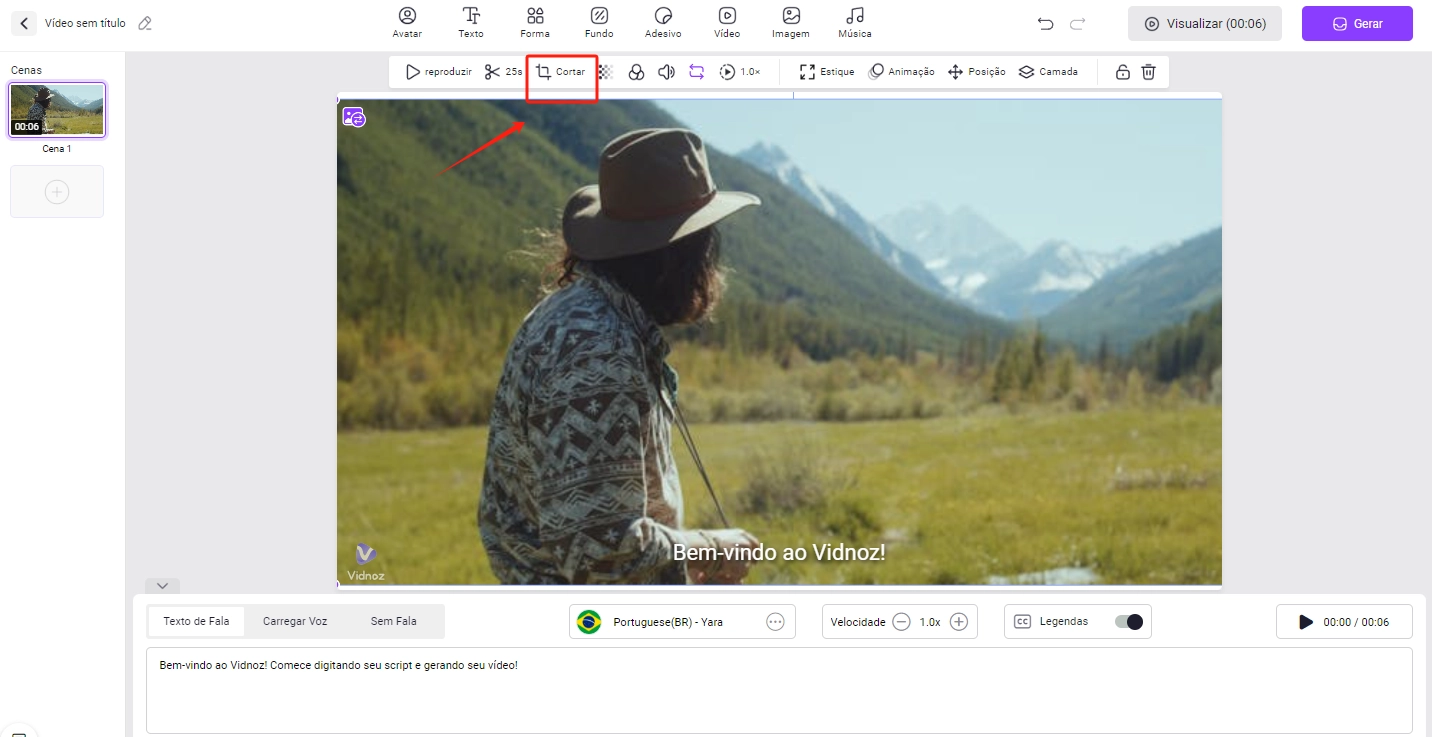The image size is (1432, 737).
Task: Select the Cortar crop tool
Action: click(561, 72)
